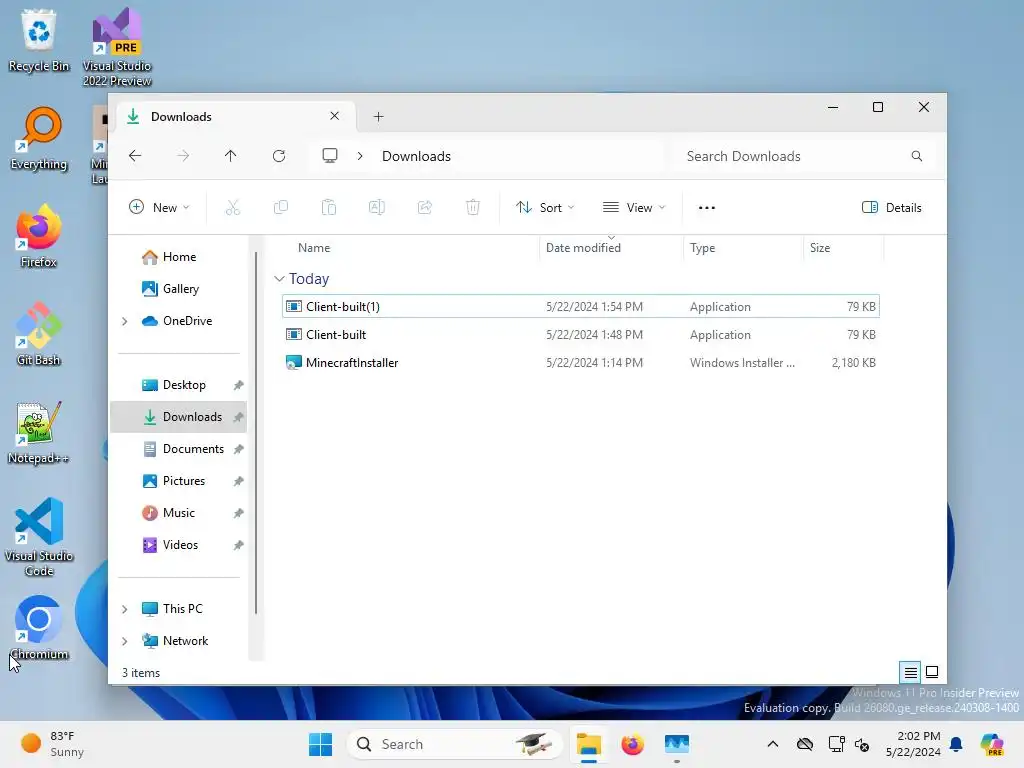The width and height of the screenshot is (1024, 768).
Task: Click the search magnifier in Explorer
Action: click(x=917, y=156)
